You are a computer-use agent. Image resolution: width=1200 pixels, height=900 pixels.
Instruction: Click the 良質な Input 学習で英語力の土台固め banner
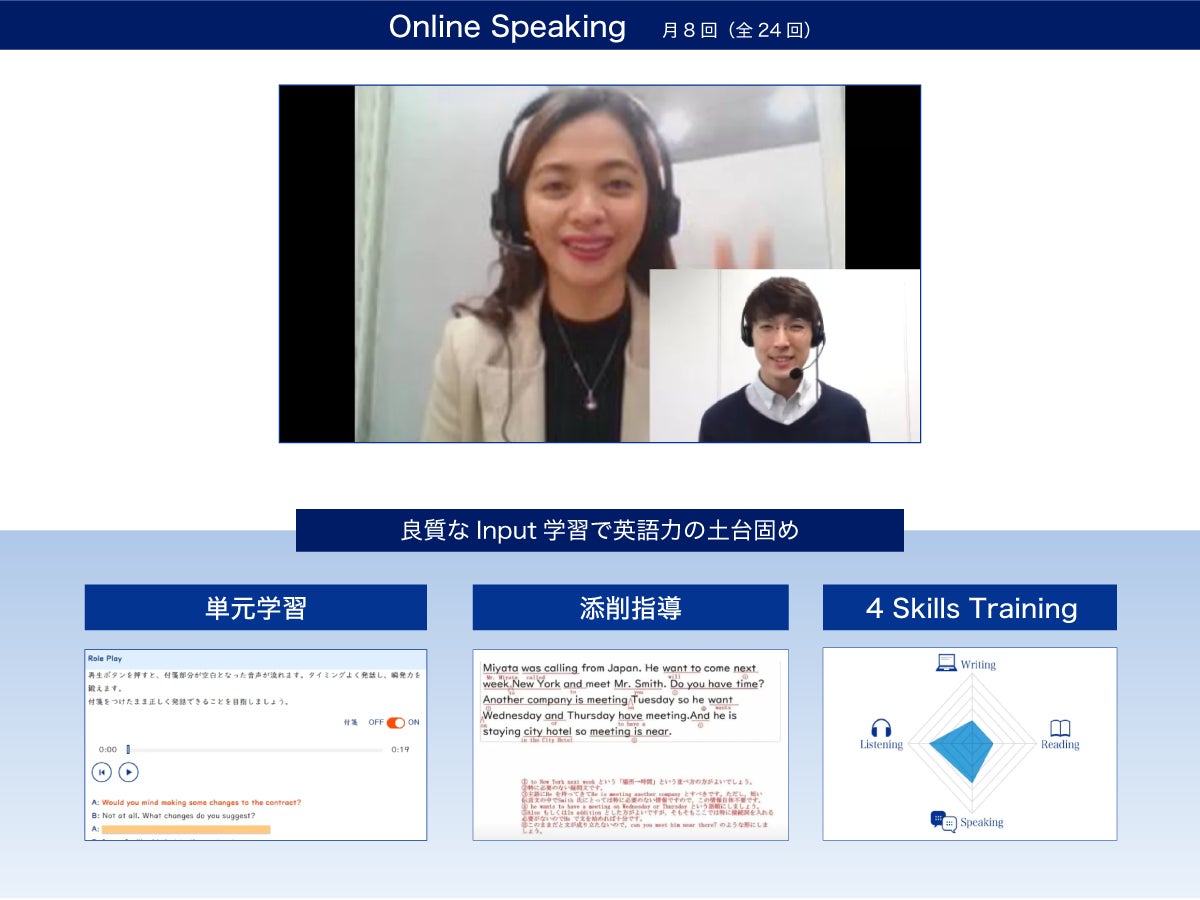coord(600,530)
